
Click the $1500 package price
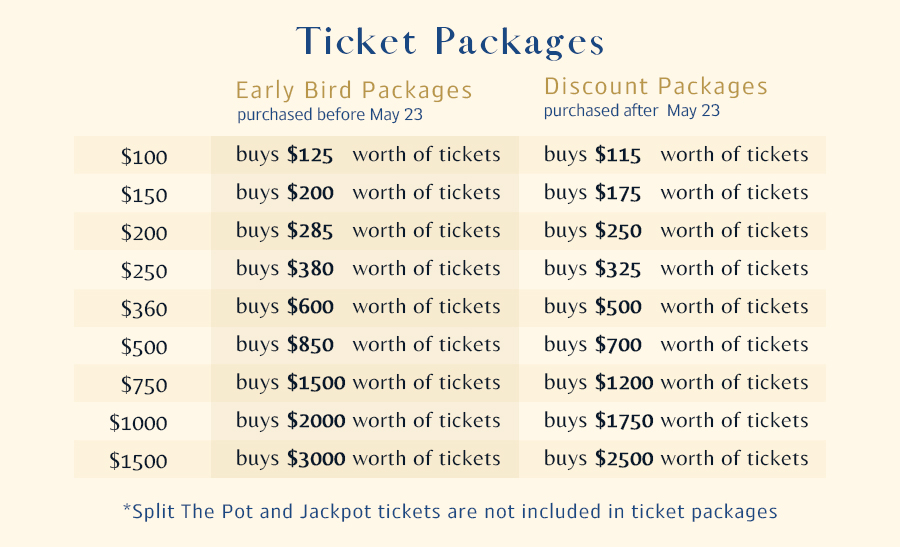pos(138,461)
